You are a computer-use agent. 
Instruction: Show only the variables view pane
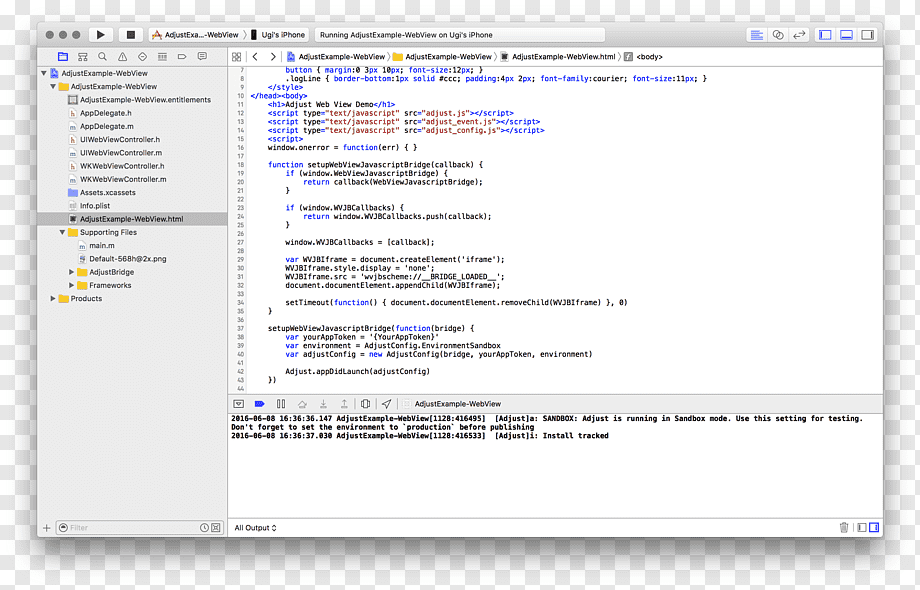862,528
